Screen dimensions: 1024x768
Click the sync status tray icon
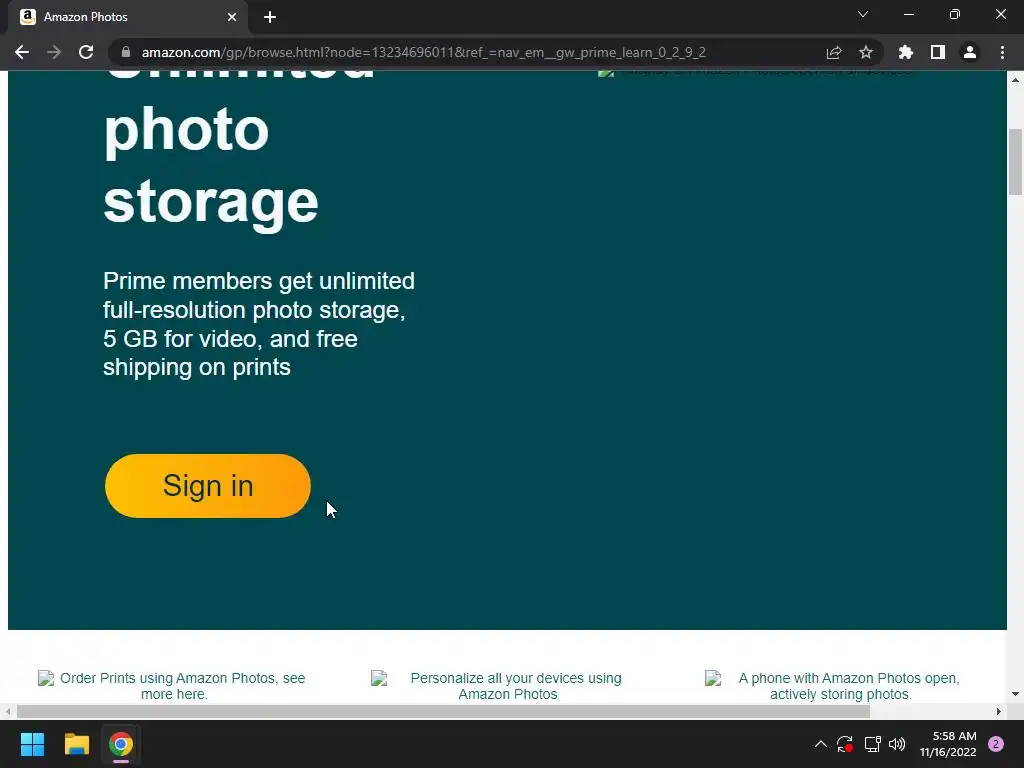tap(845, 744)
